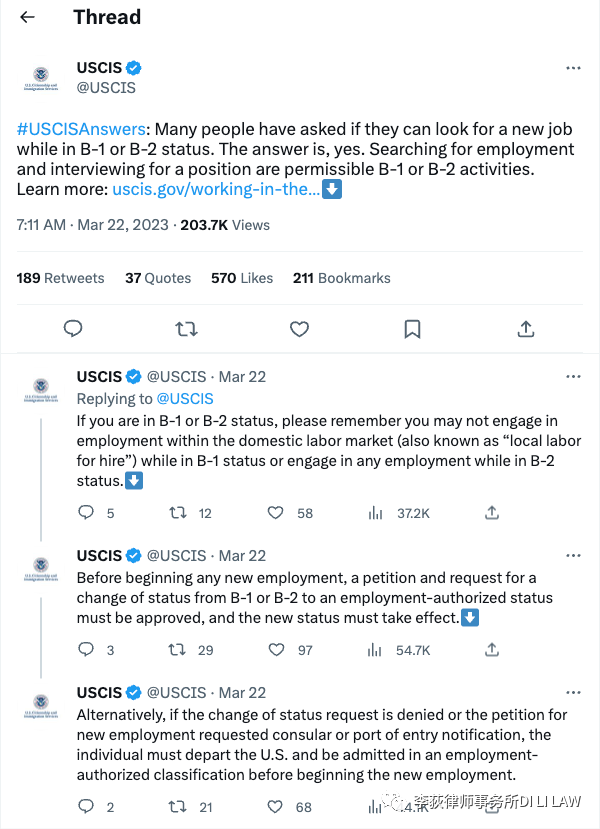
Task: Bookmark the main USCIS tweet
Action: (412, 328)
